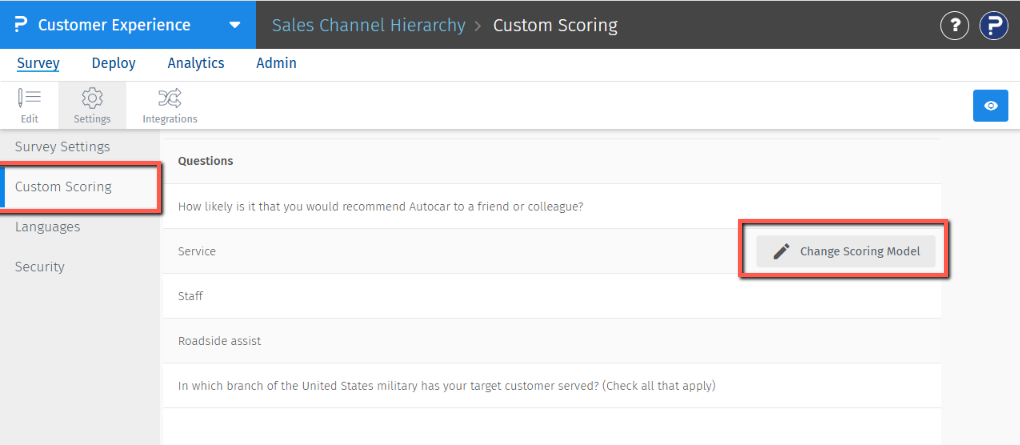Click the Change Scoring Model button
The image size is (1020, 445).
tap(846, 251)
